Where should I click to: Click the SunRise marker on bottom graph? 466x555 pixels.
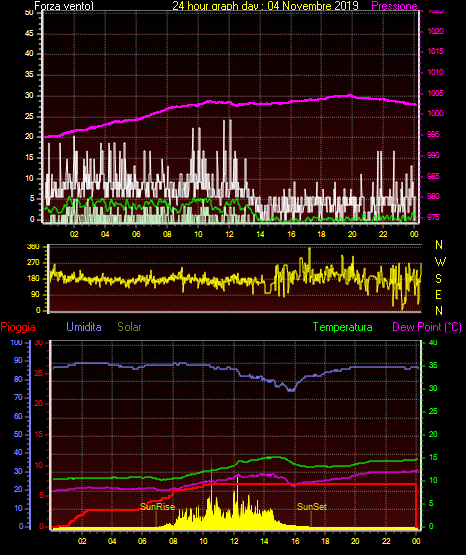[157, 507]
